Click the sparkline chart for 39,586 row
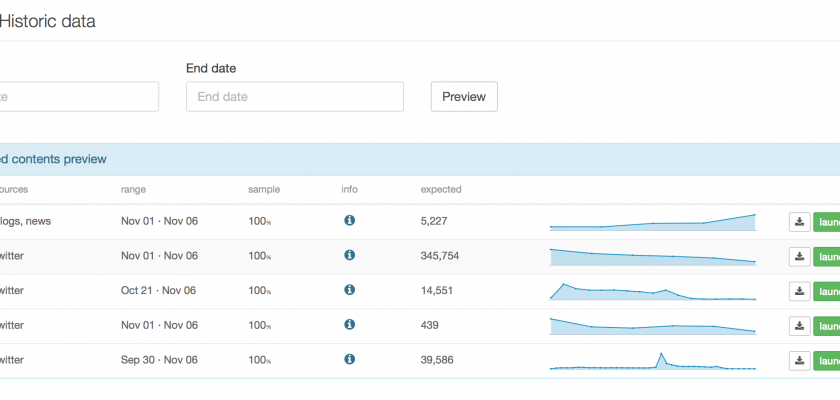The image size is (840, 400). click(x=652, y=362)
